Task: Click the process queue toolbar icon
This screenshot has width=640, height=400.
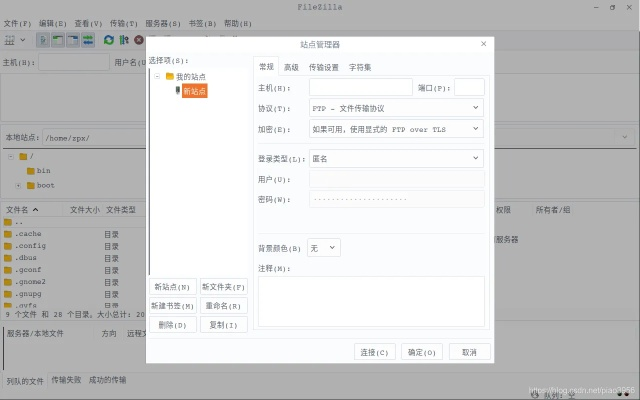Action: [124, 40]
